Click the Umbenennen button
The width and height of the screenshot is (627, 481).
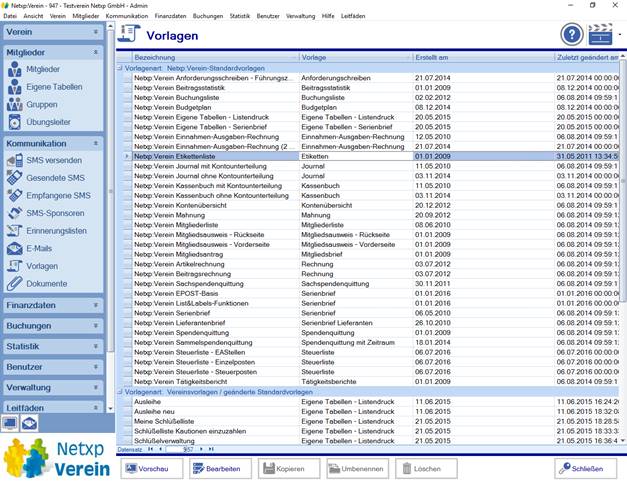(x=358, y=469)
